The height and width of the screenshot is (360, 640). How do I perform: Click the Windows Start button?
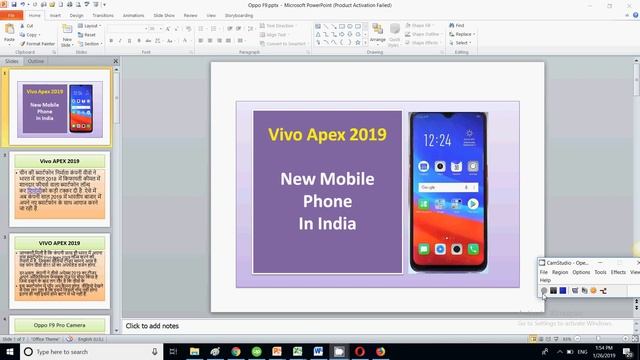[x=10, y=351]
